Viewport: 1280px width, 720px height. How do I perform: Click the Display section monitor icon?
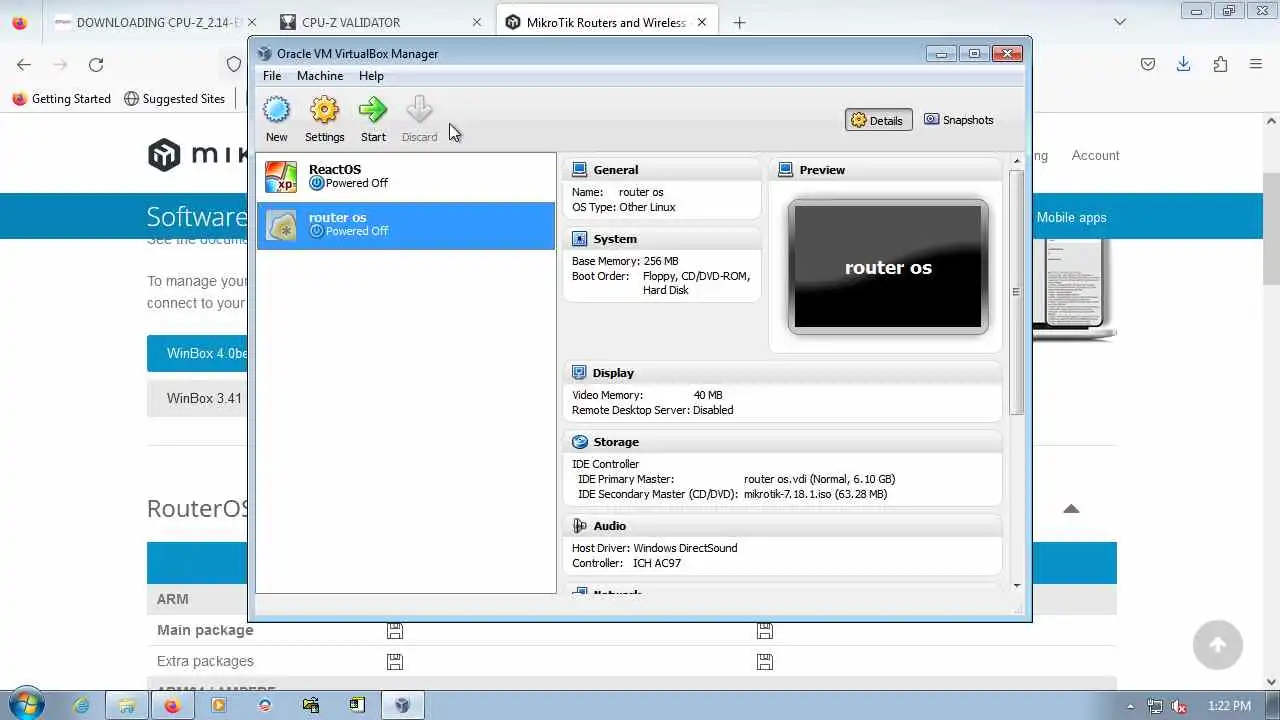point(579,373)
